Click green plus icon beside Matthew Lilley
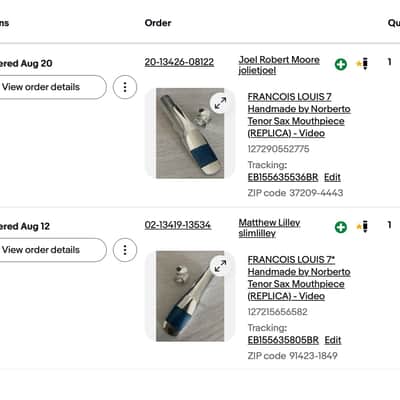 click(x=341, y=227)
